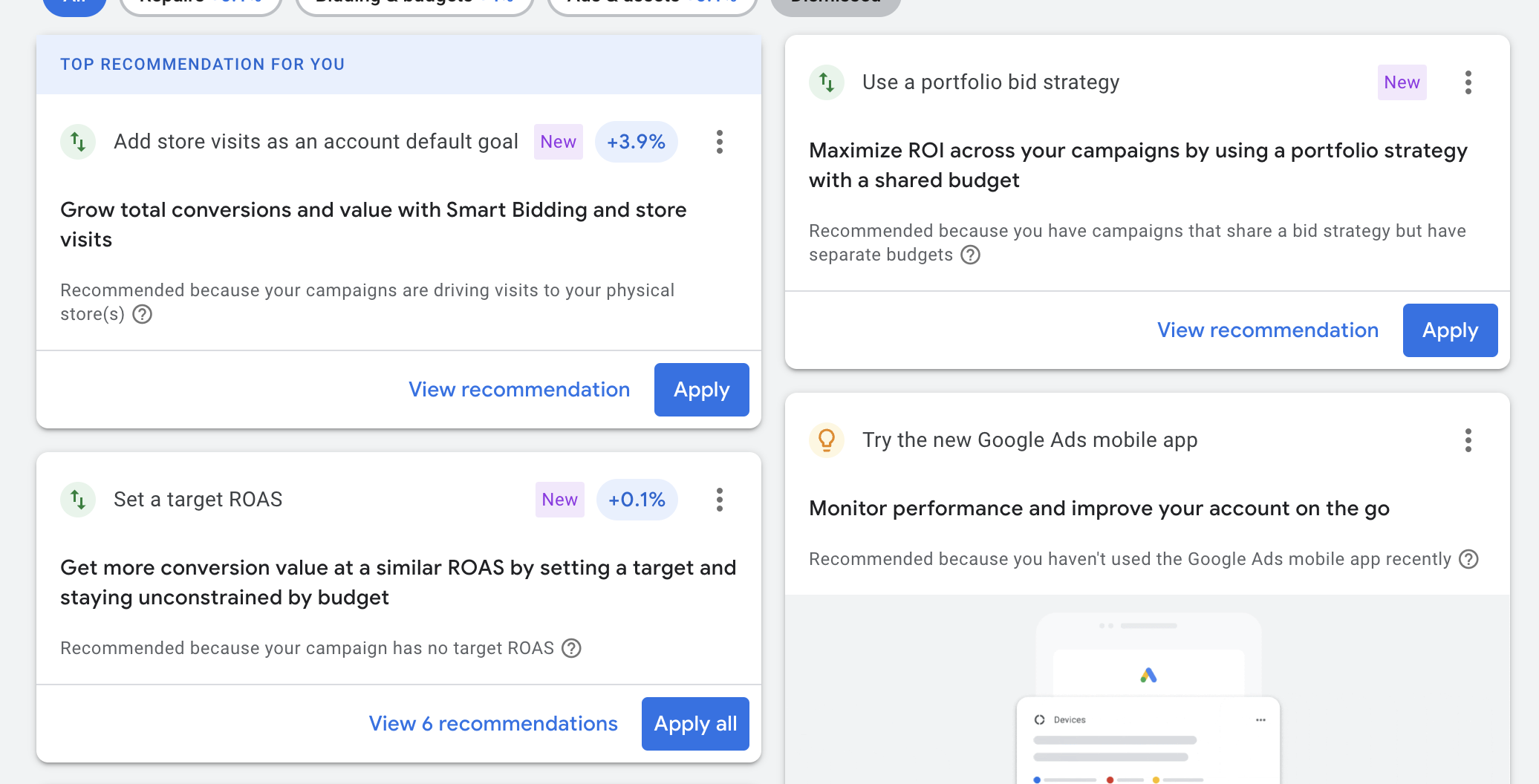1539x784 pixels.
Task: Click the text 'Recommended because you have campaigns that share a bid strategy'
Action: pyautogui.click(x=1138, y=243)
